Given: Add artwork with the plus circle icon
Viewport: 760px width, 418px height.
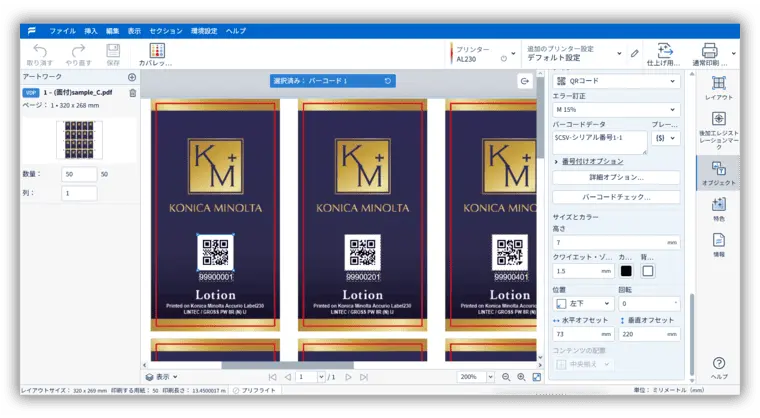Looking at the screenshot, I should pyautogui.click(x=132, y=77).
